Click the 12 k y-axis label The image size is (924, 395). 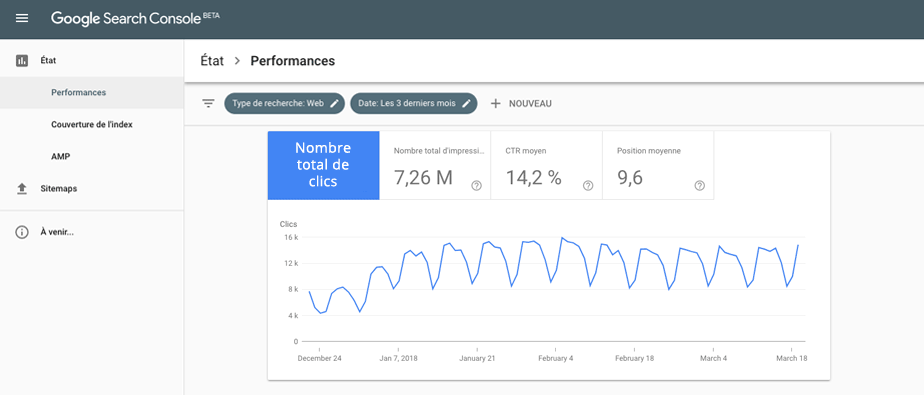pyautogui.click(x=291, y=264)
